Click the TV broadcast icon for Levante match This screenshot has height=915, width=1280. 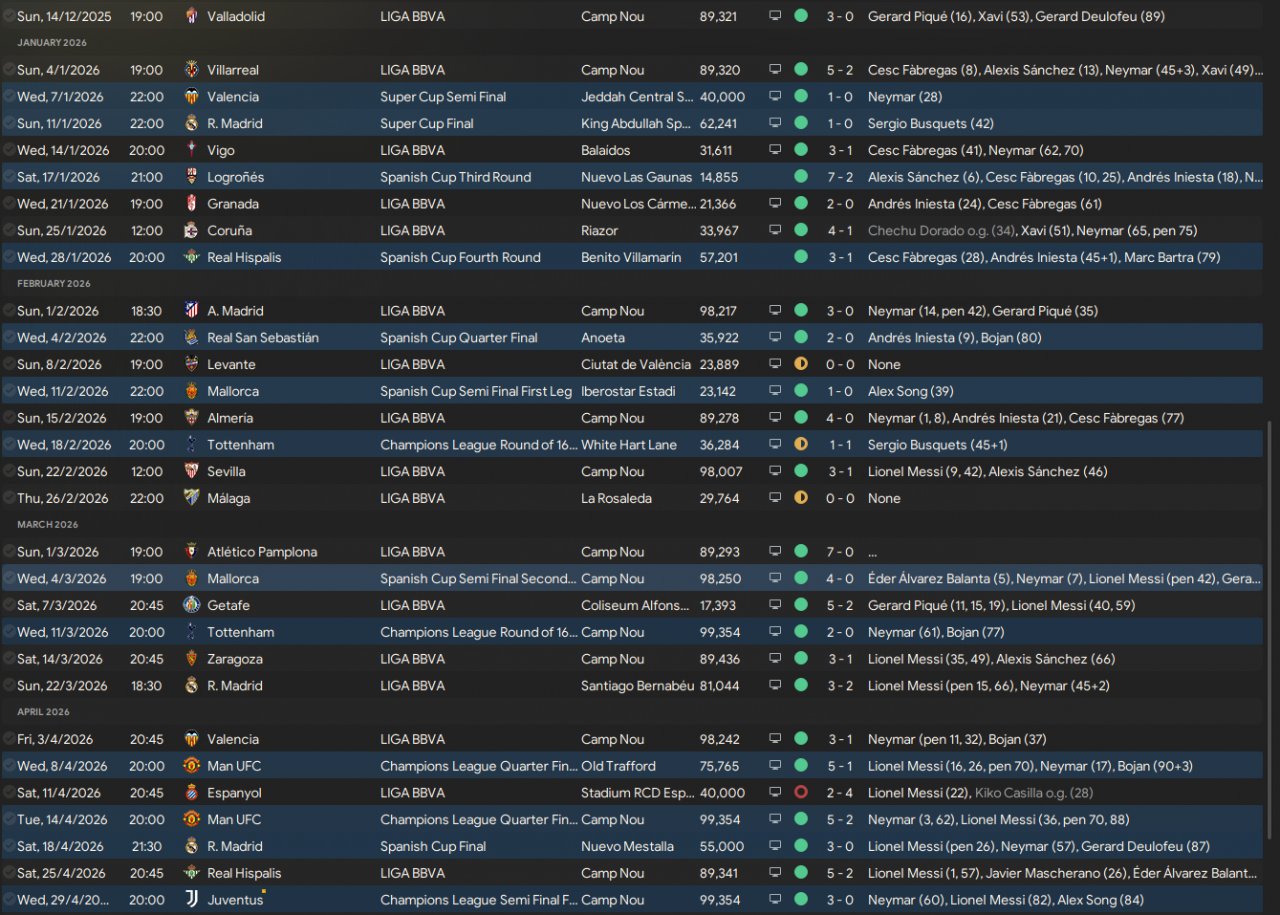point(775,365)
